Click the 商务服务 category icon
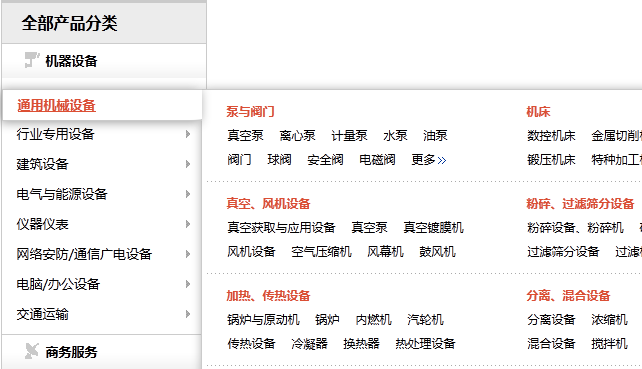This screenshot has height=369, width=642. click(x=32, y=351)
